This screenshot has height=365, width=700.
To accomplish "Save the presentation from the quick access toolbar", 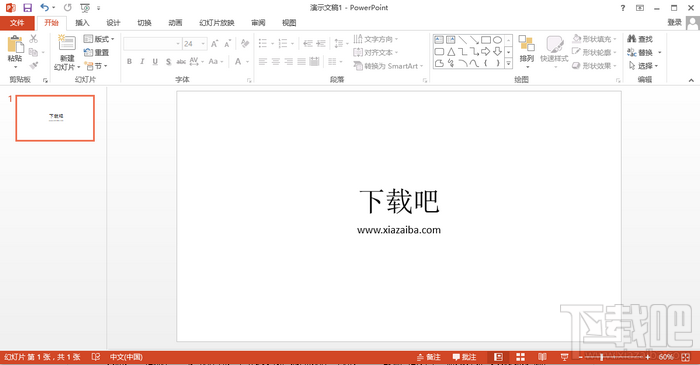I will 28,8.
